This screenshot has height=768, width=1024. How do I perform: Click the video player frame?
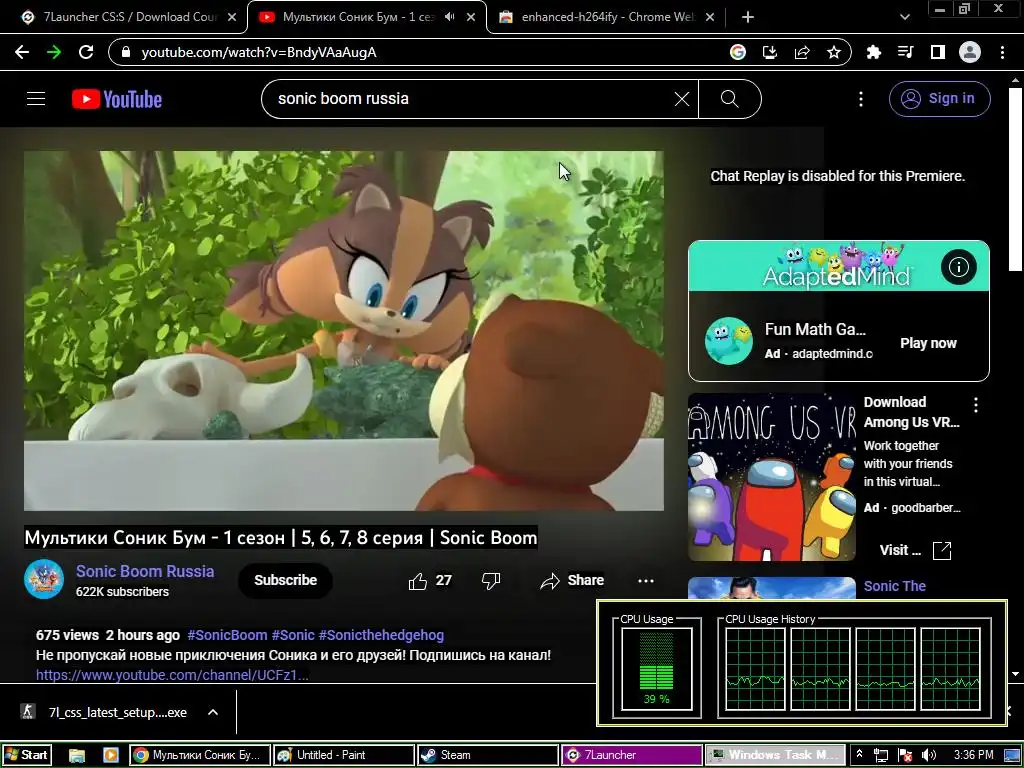pyautogui.click(x=344, y=330)
